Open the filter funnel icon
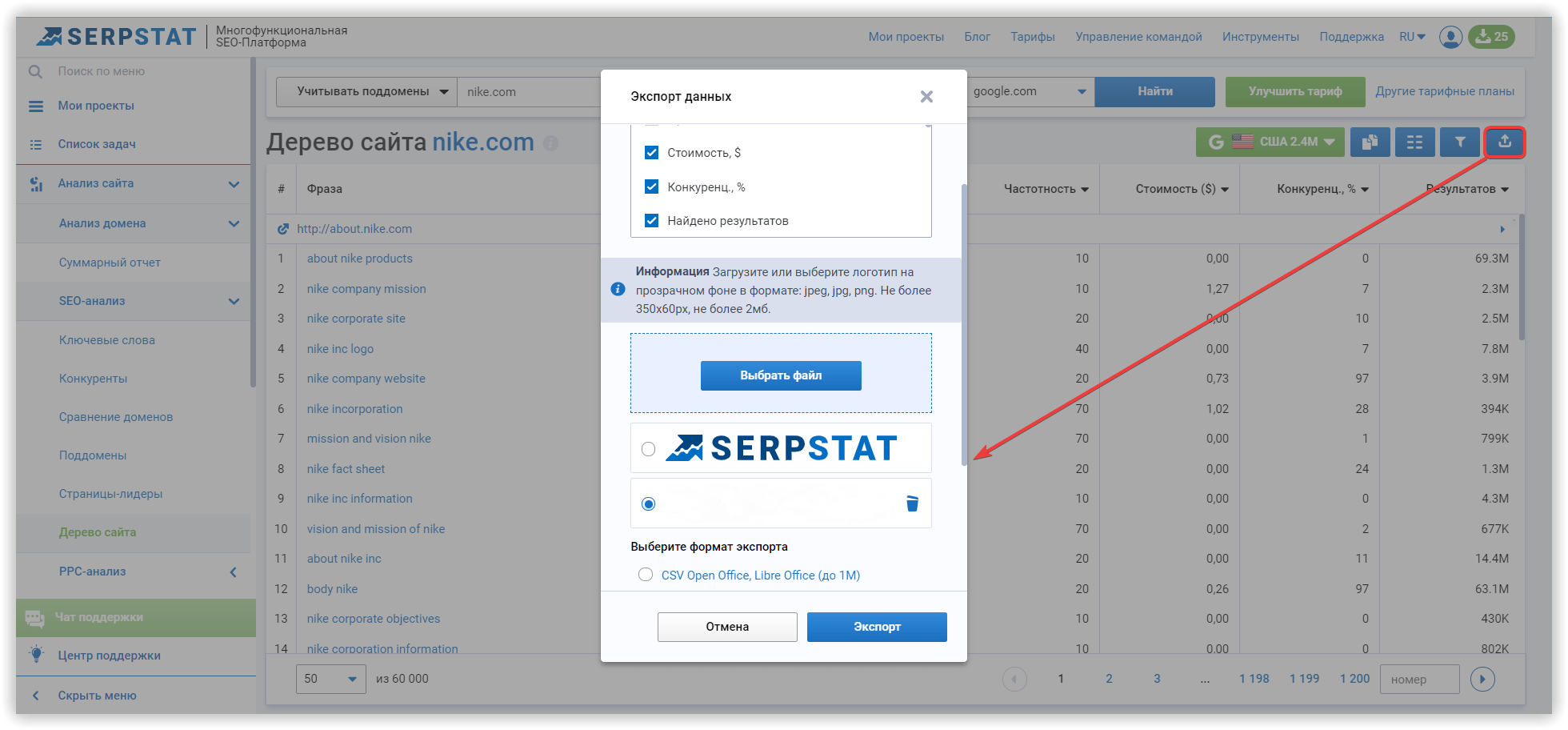 pyautogui.click(x=1460, y=142)
